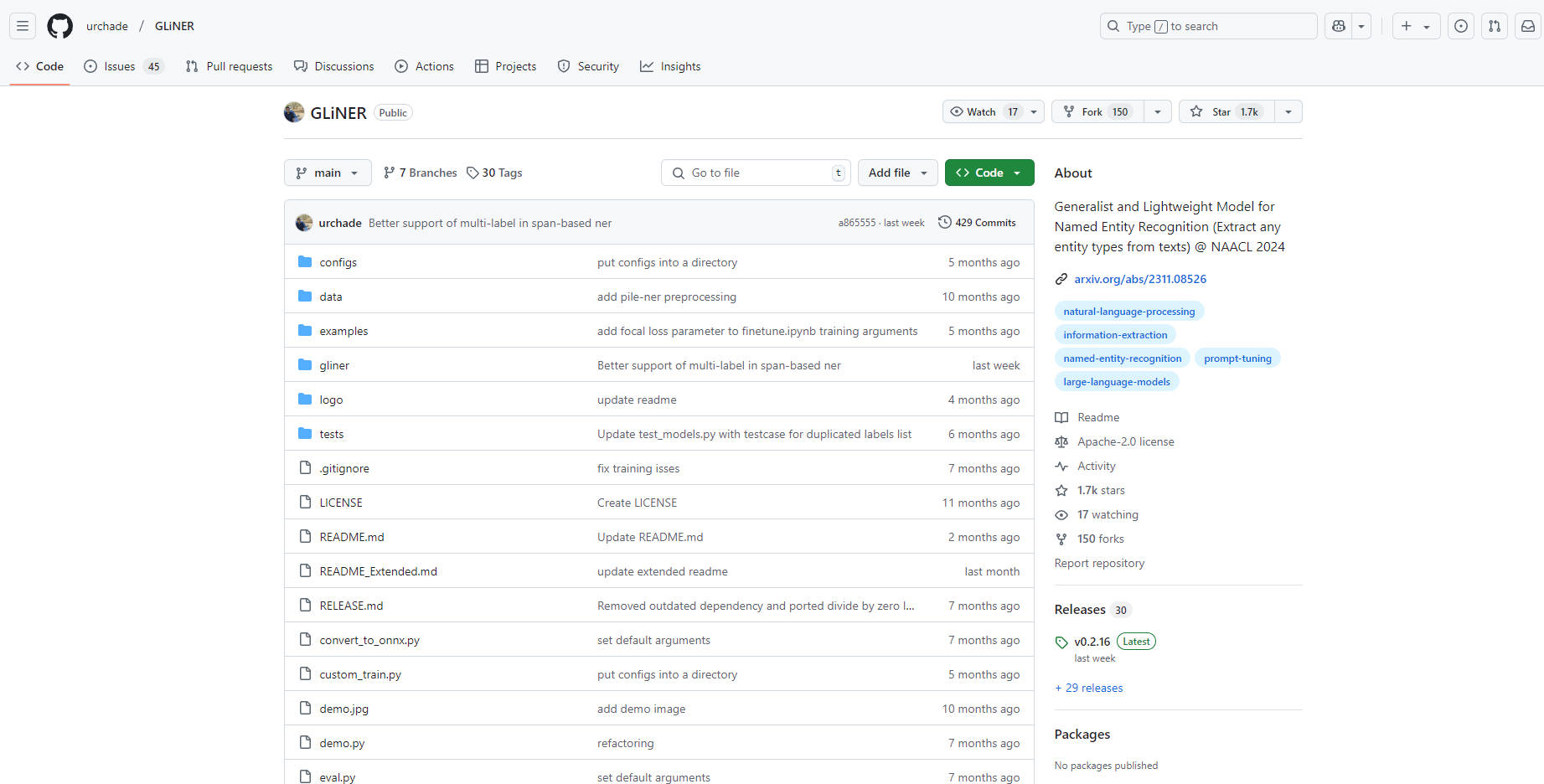1544x784 pixels.
Task: Open the Add file dropdown
Action: tap(897, 173)
